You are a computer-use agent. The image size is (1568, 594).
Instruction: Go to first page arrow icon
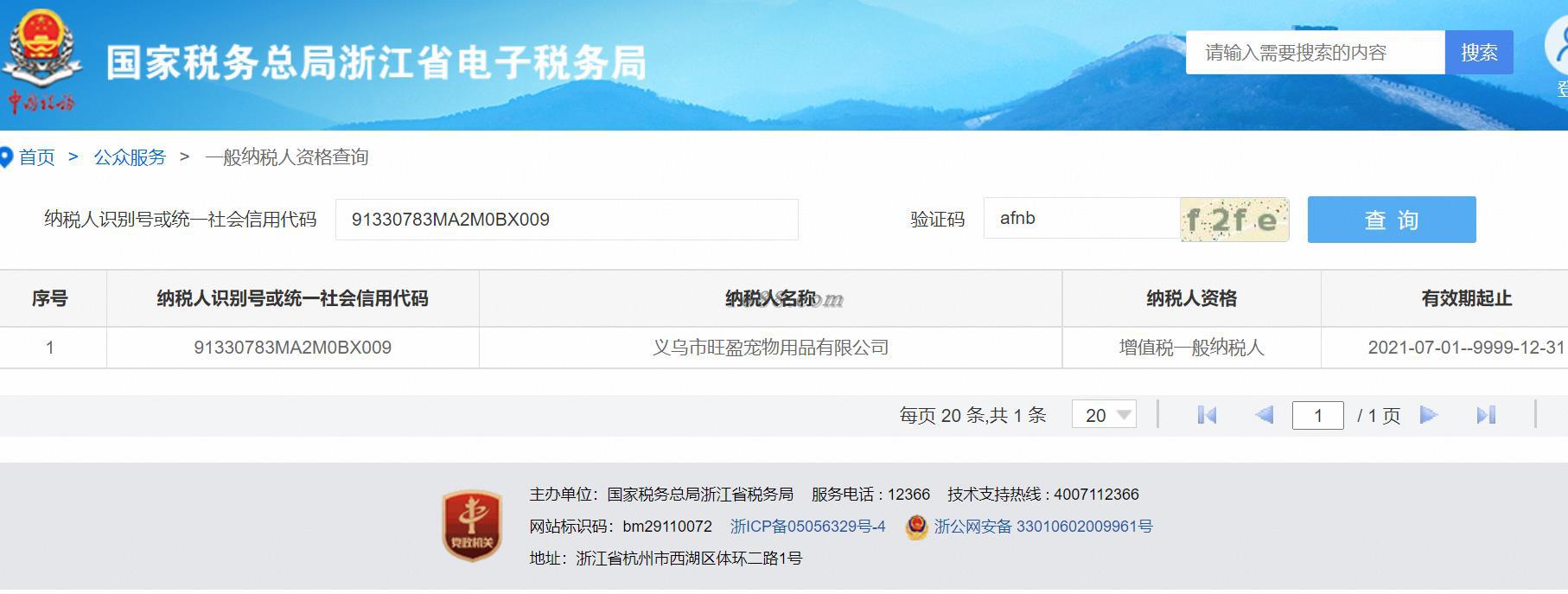point(1207,415)
